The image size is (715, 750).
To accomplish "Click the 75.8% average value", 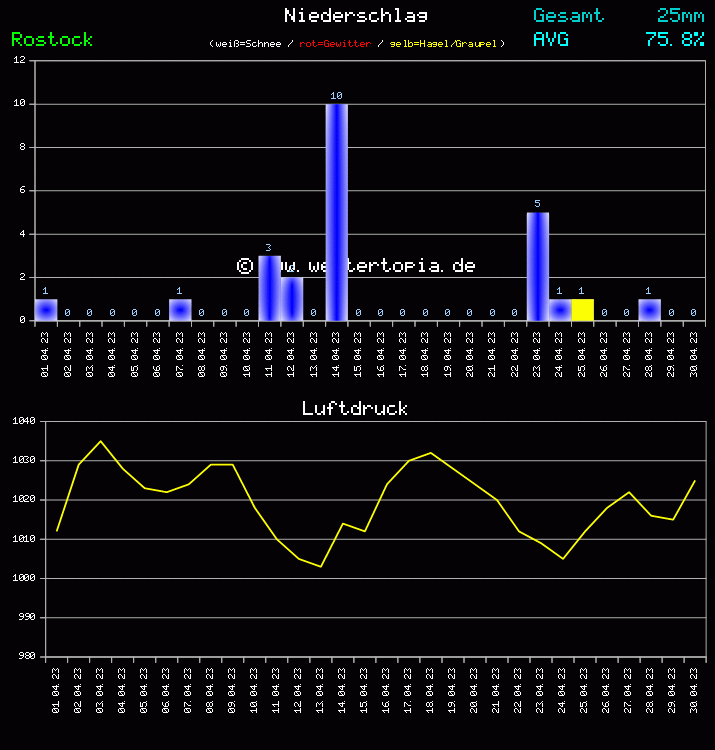I will (x=674, y=39).
